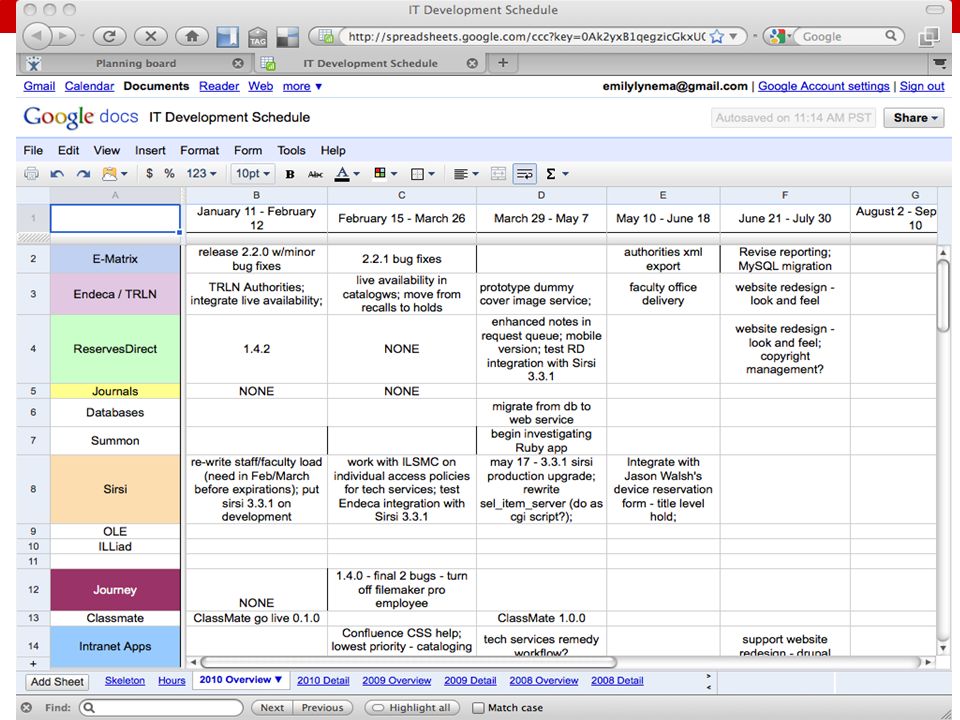Close the Find bar
The width and height of the screenshot is (960, 720).
[x=26, y=707]
